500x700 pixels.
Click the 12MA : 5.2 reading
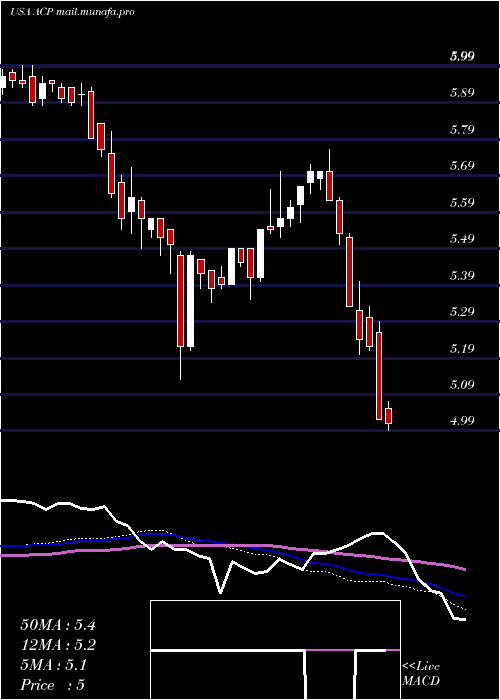click(58, 645)
